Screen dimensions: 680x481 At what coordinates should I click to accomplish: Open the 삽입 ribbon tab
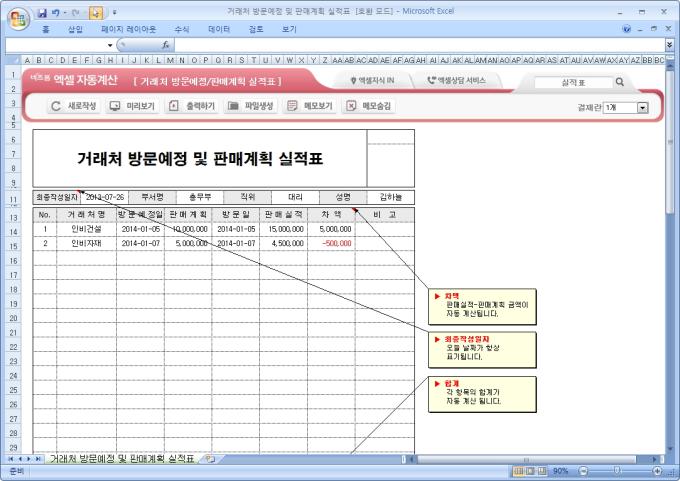[x=75, y=29]
